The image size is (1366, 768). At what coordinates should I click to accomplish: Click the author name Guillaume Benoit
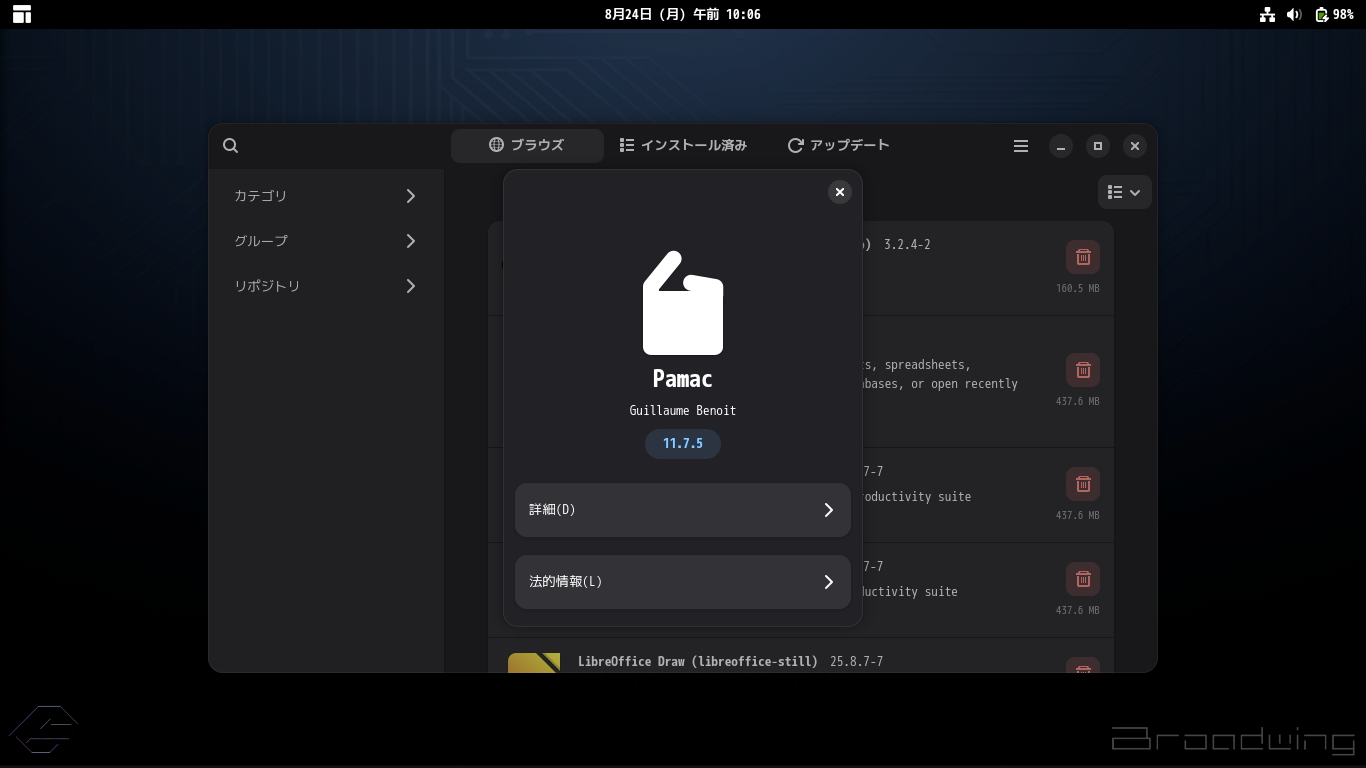[x=683, y=411]
